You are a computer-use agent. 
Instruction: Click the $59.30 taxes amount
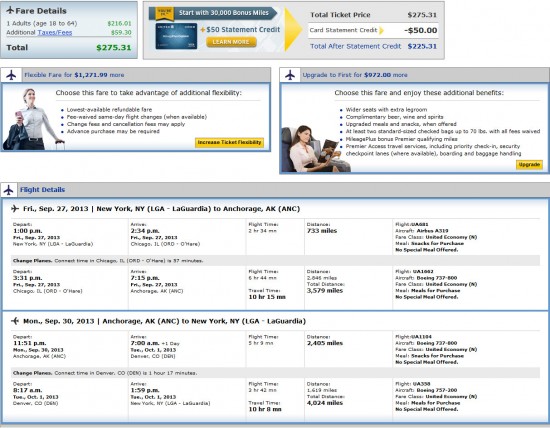tap(121, 33)
